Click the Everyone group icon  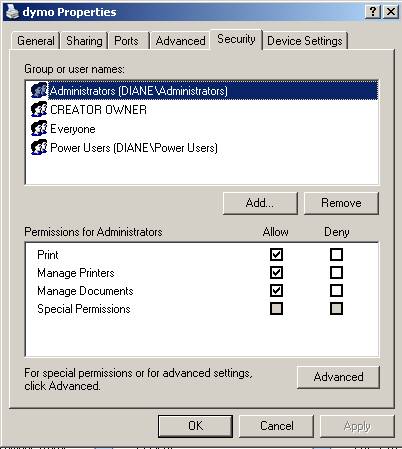[39, 128]
